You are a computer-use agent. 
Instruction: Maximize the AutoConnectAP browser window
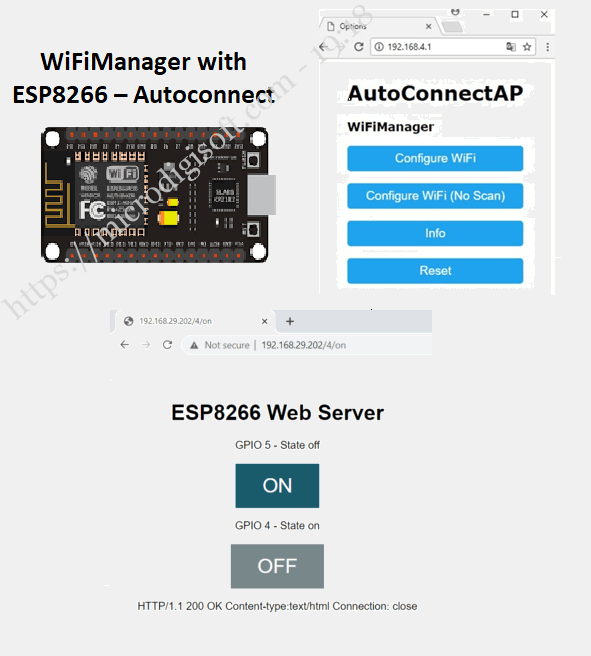[x=515, y=14]
